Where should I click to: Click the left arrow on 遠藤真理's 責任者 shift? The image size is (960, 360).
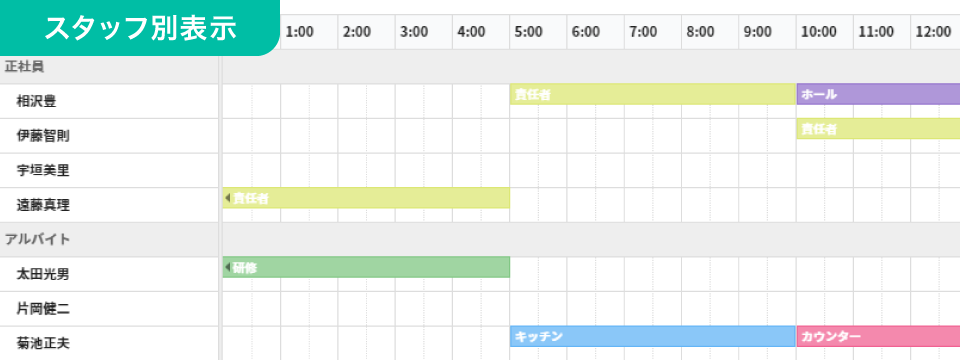point(227,198)
